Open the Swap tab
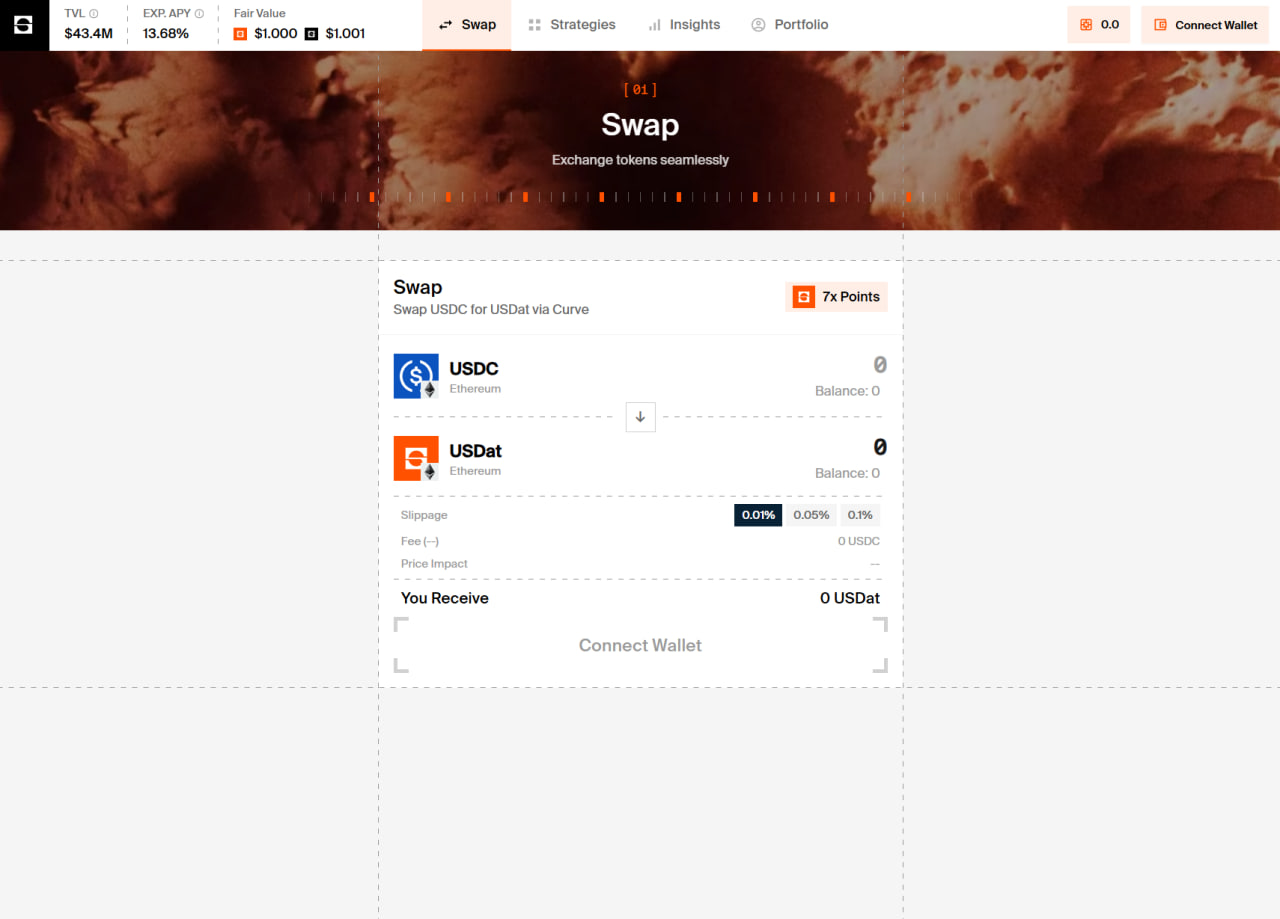The width and height of the screenshot is (1280, 919). click(467, 25)
